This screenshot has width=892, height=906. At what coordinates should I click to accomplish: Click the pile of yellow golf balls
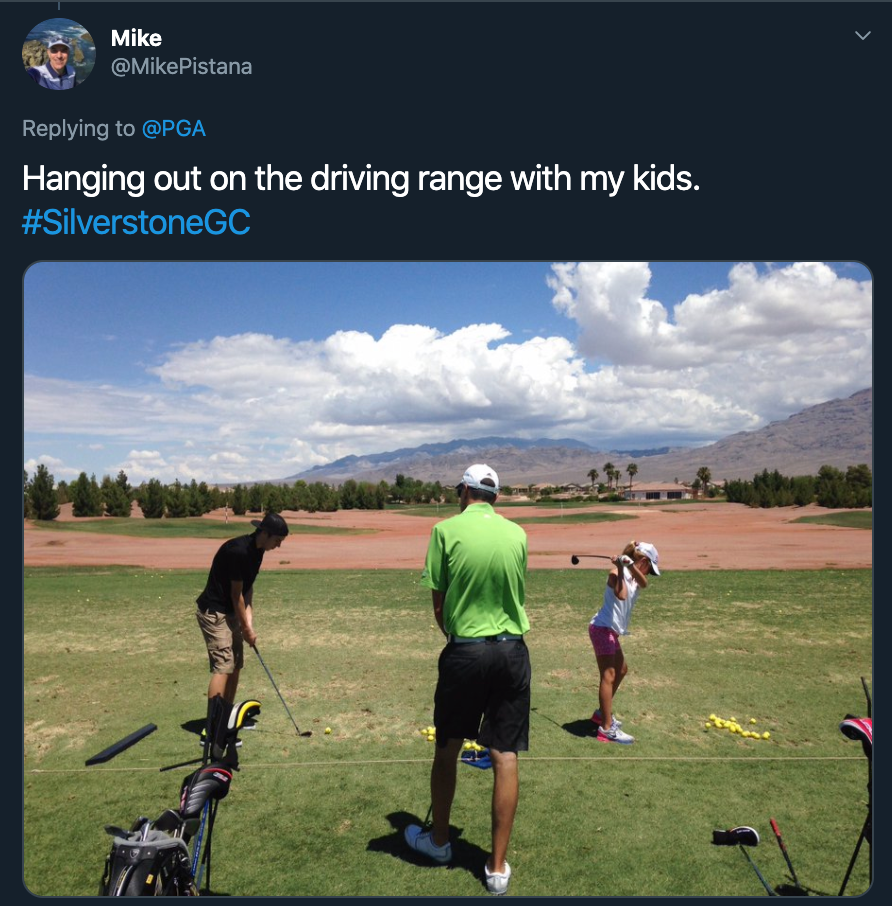click(x=738, y=727)
